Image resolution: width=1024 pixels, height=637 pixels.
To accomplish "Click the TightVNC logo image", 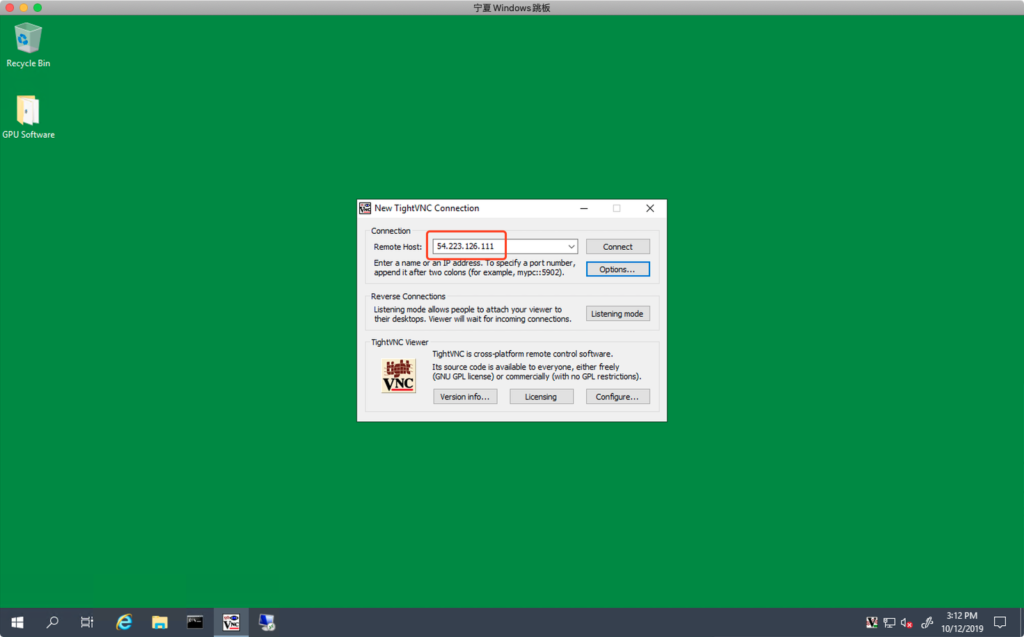I will point(398,376).
